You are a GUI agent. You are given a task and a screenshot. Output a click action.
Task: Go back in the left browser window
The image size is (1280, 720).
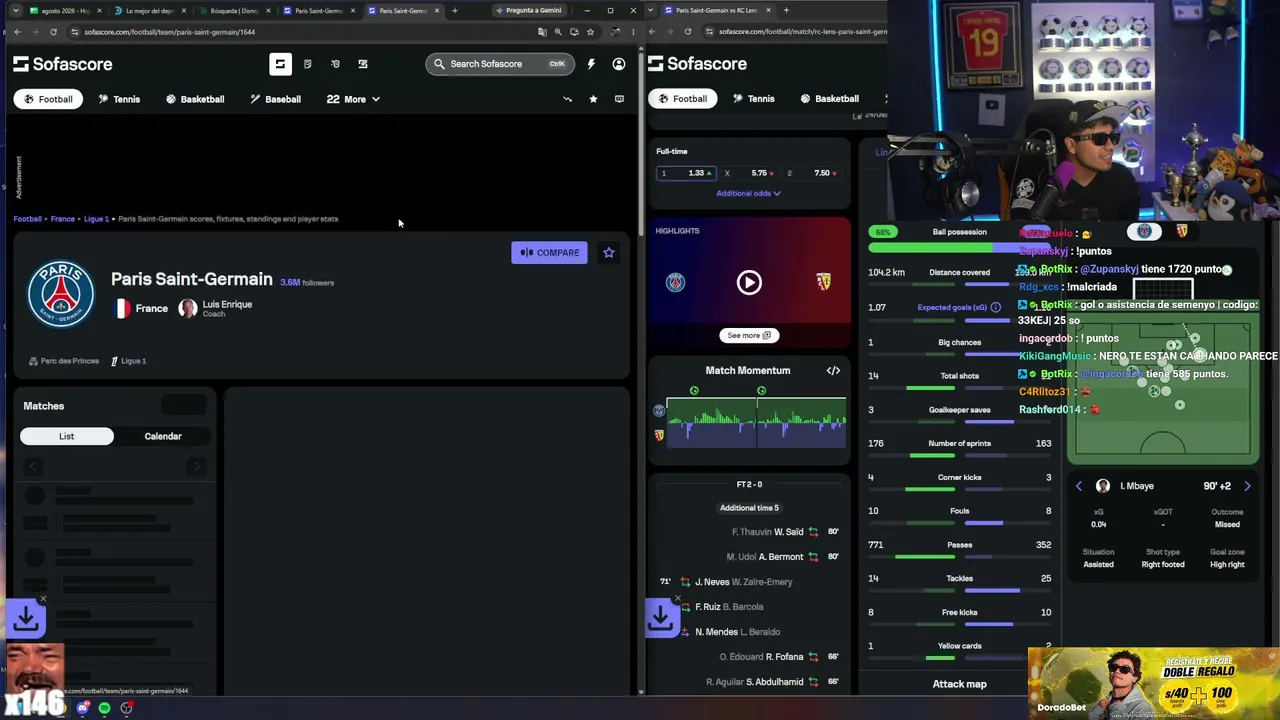click(x=17, y=32)
